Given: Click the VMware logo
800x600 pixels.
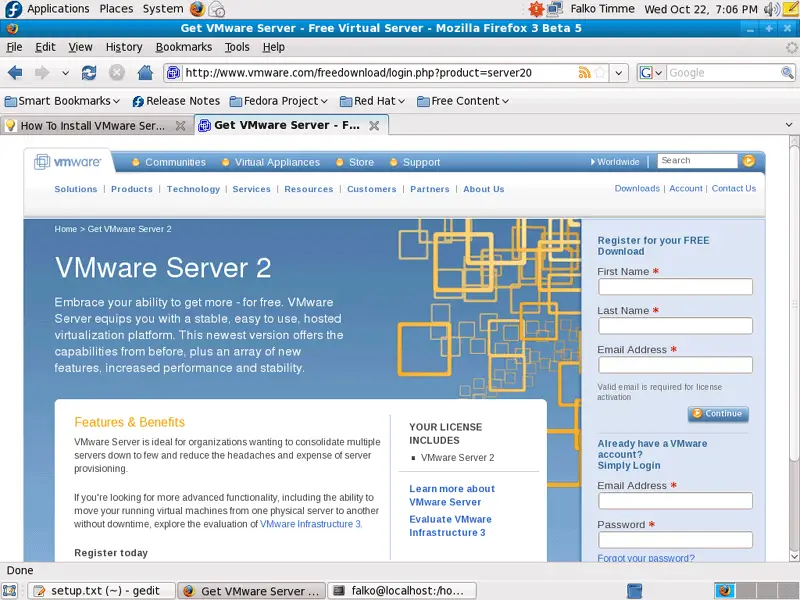Looking at the screenshot, I should coord(68,162).
